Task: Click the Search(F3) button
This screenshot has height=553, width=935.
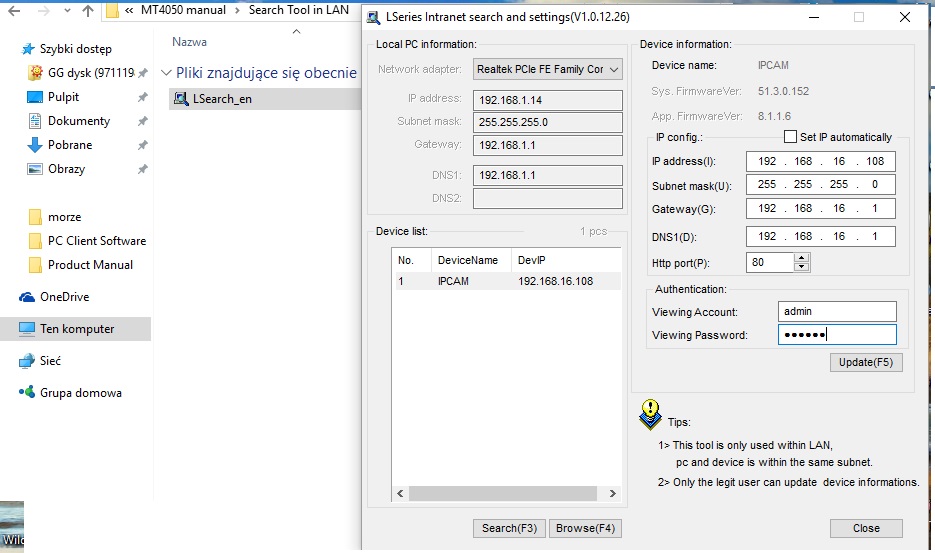Action: 509,528
